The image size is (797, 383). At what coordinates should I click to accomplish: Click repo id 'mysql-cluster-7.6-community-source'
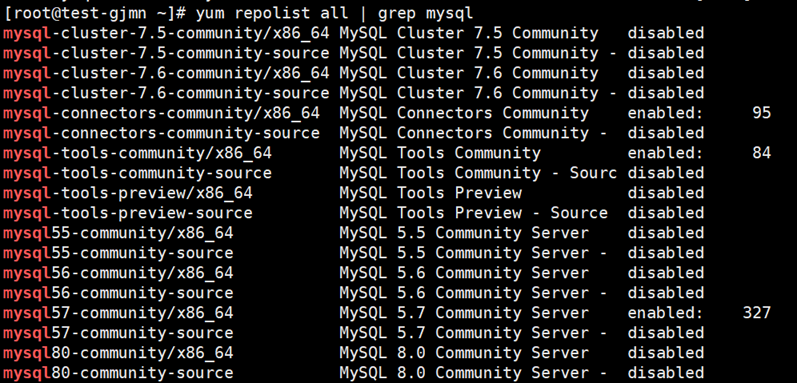(166, 93)
